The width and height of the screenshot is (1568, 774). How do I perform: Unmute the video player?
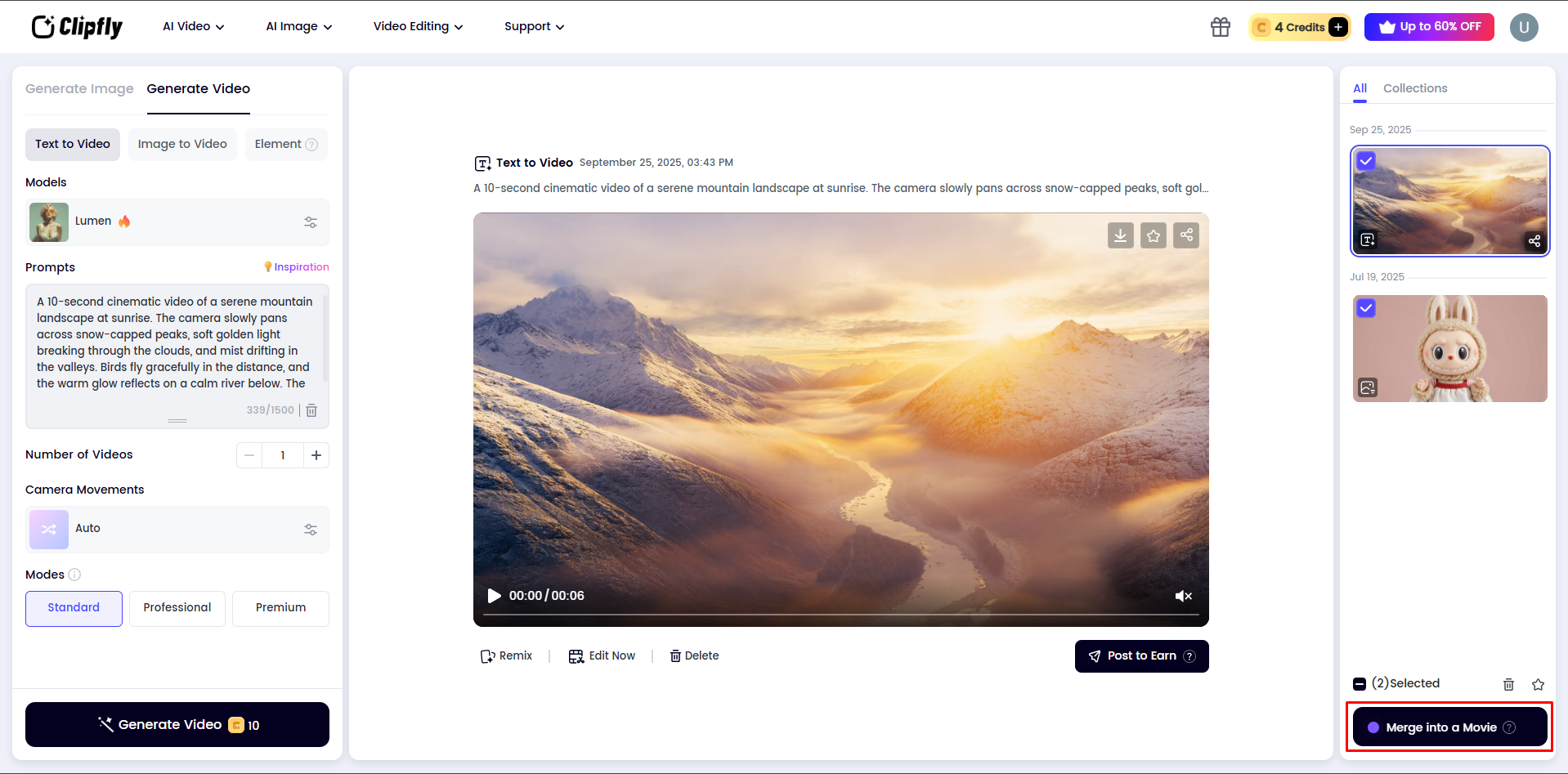(x=1183, y=596)
